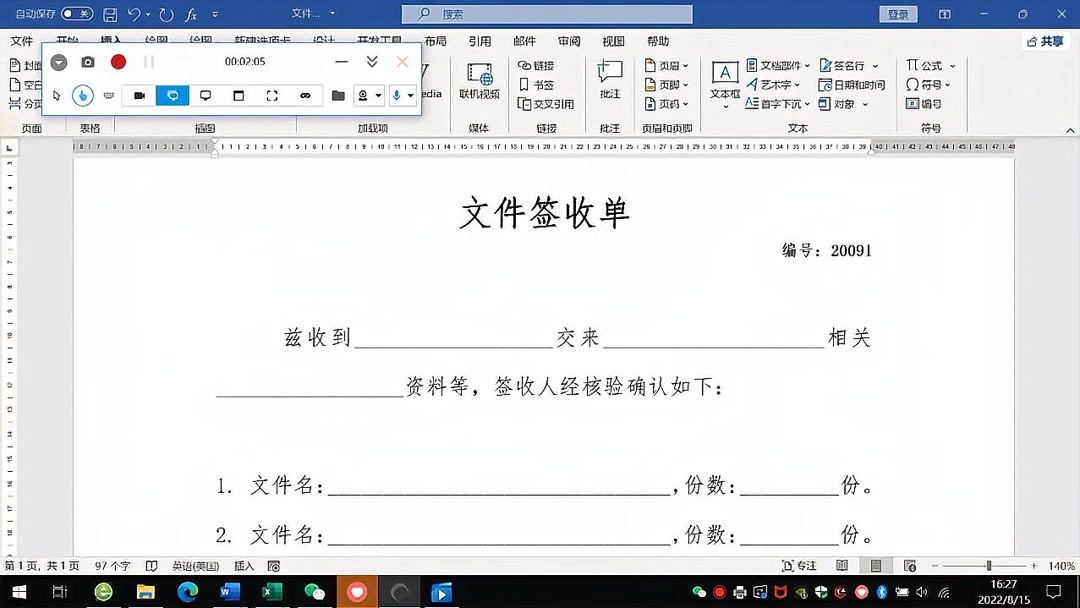Open the recordings folder in the recorder toolbar
This screenshot has width=1080, height=608.
point(338,96)
